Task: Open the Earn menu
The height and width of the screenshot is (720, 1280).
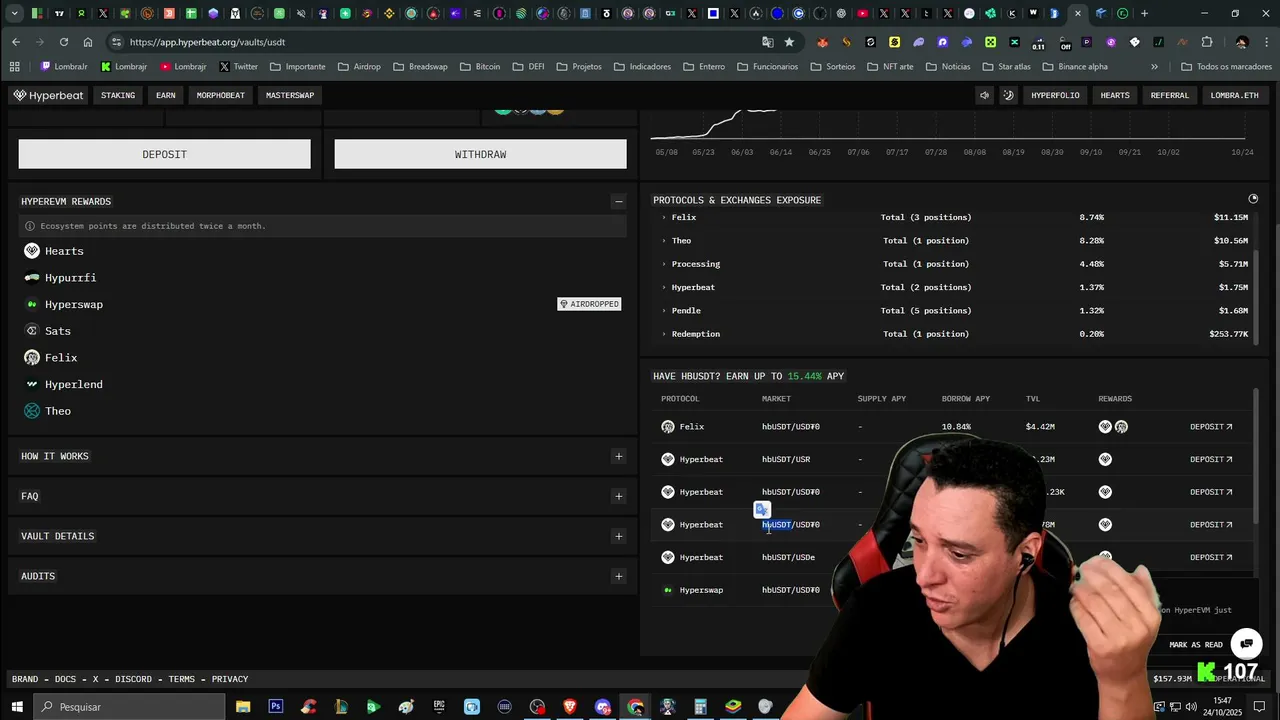Action: click(166, 95)
